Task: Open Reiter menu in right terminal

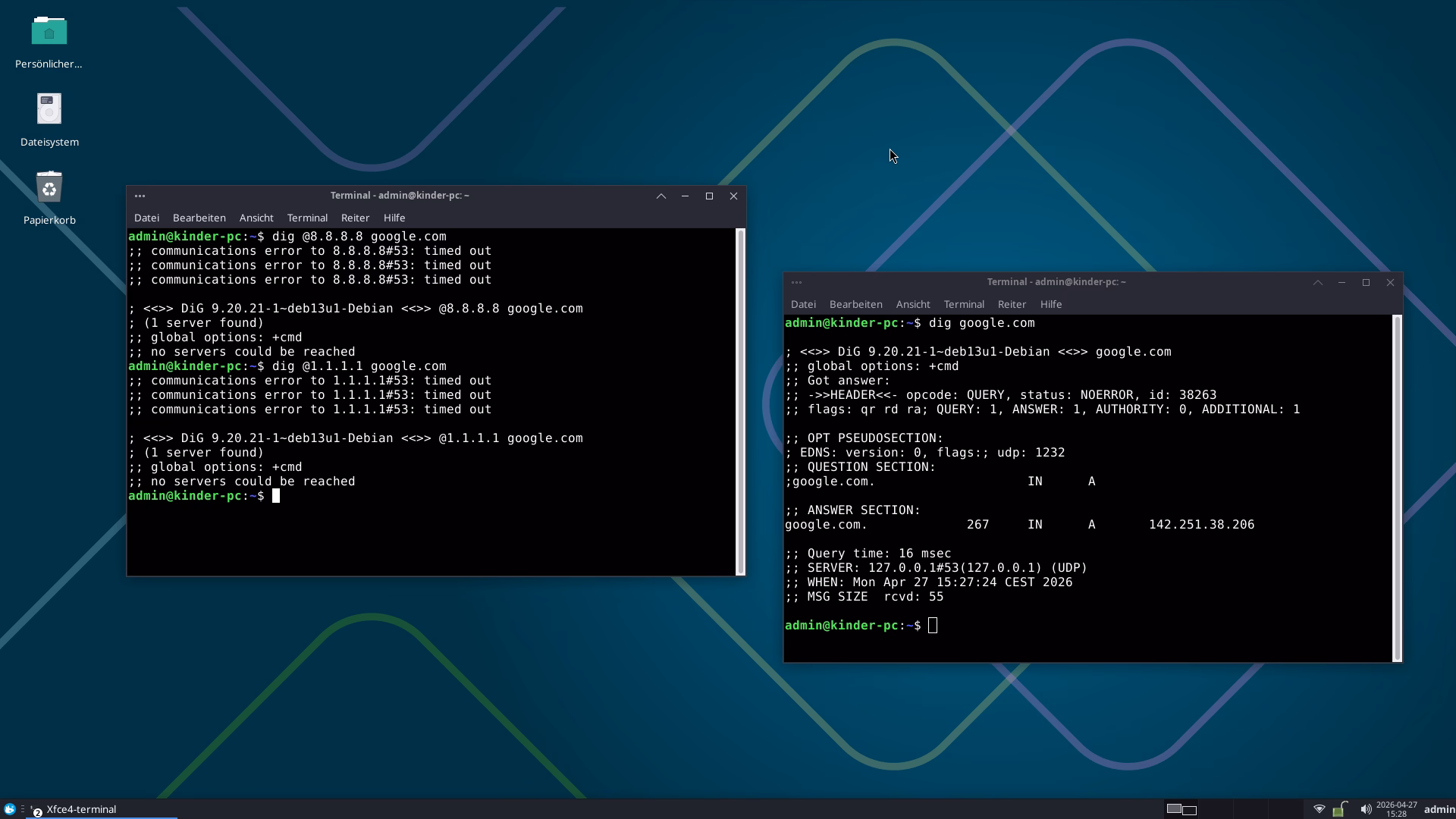Action: (1012, 304)
